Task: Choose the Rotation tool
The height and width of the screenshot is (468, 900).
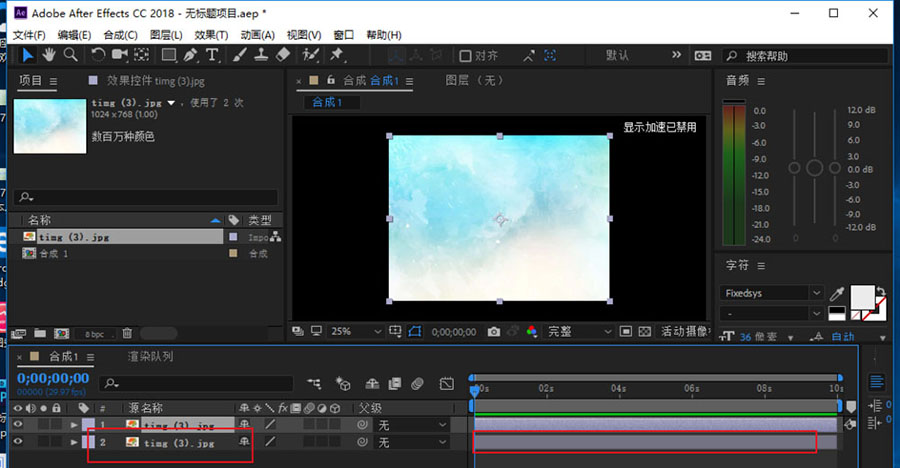Action: click(98, 55)
